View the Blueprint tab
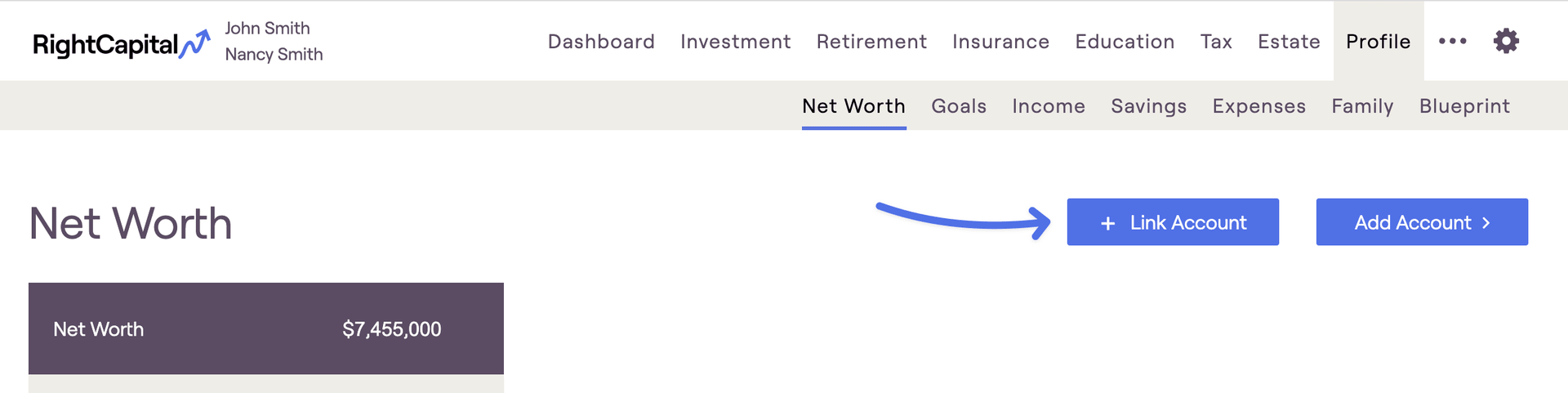 click(1464, 106)
